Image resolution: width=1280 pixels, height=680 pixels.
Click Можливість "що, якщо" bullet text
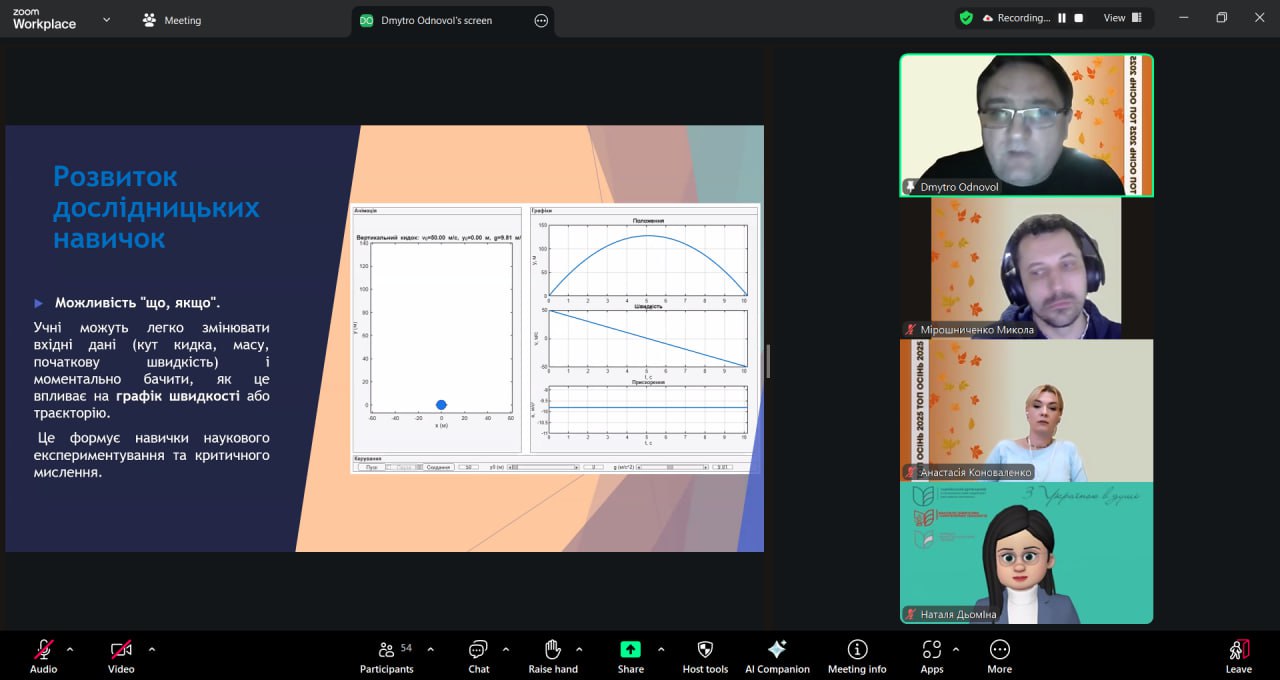[138, 302]
